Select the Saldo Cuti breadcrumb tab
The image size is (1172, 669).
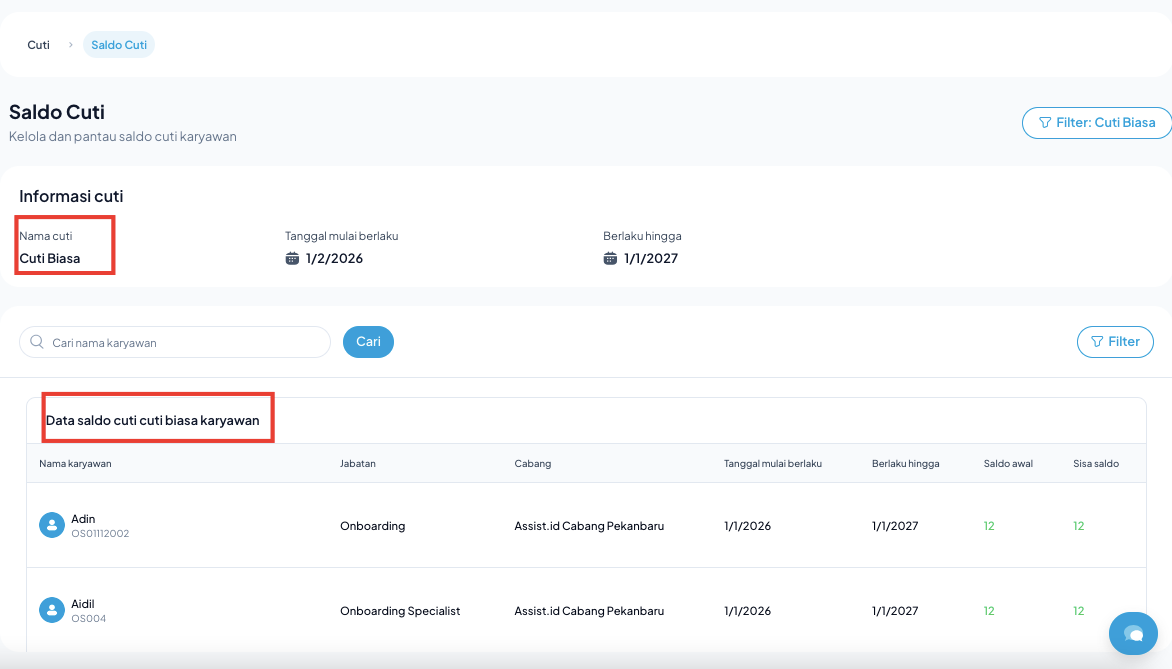pyautogui.click(x=119, y=45)
